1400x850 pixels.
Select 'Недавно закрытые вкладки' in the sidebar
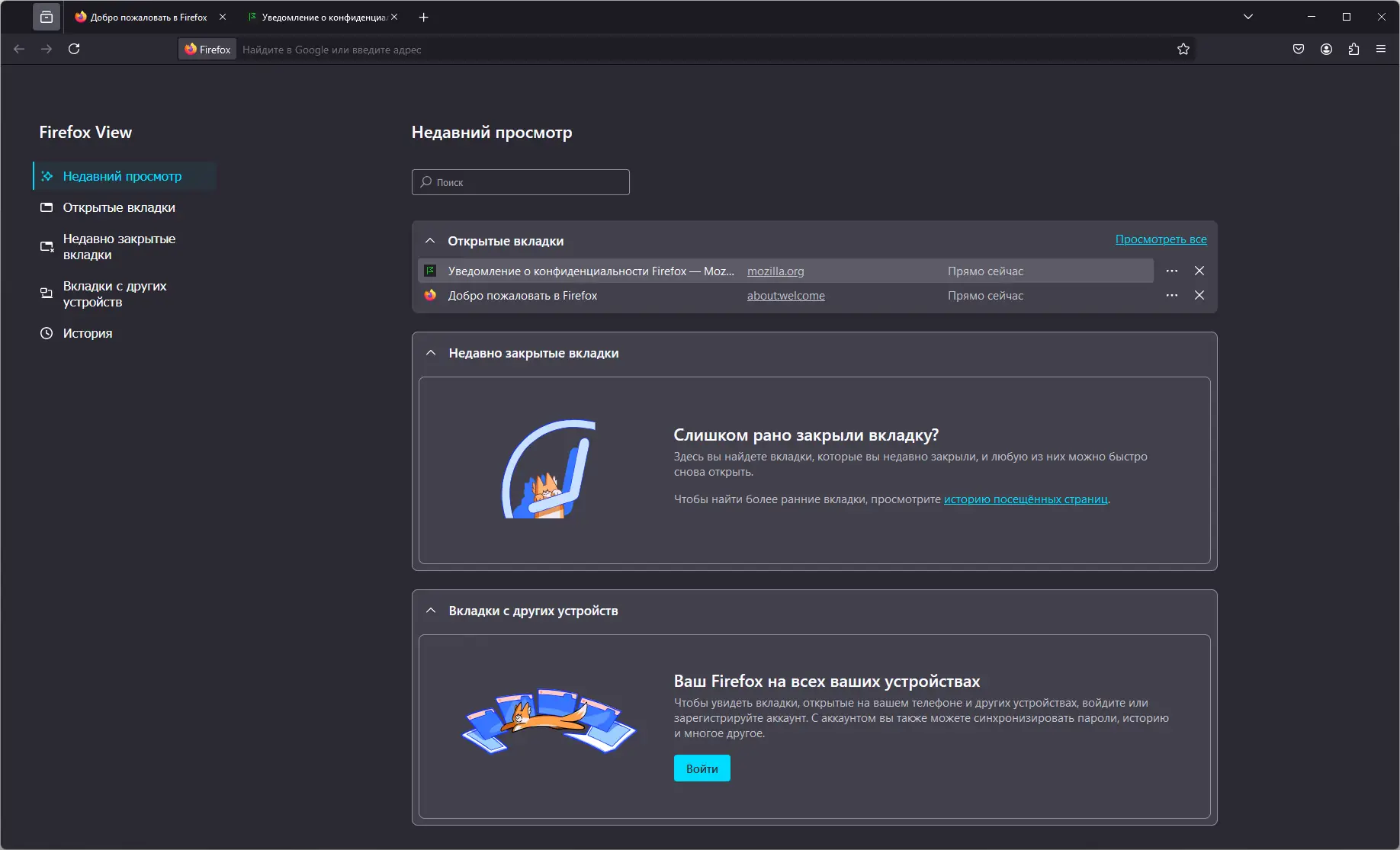(124, 247)
